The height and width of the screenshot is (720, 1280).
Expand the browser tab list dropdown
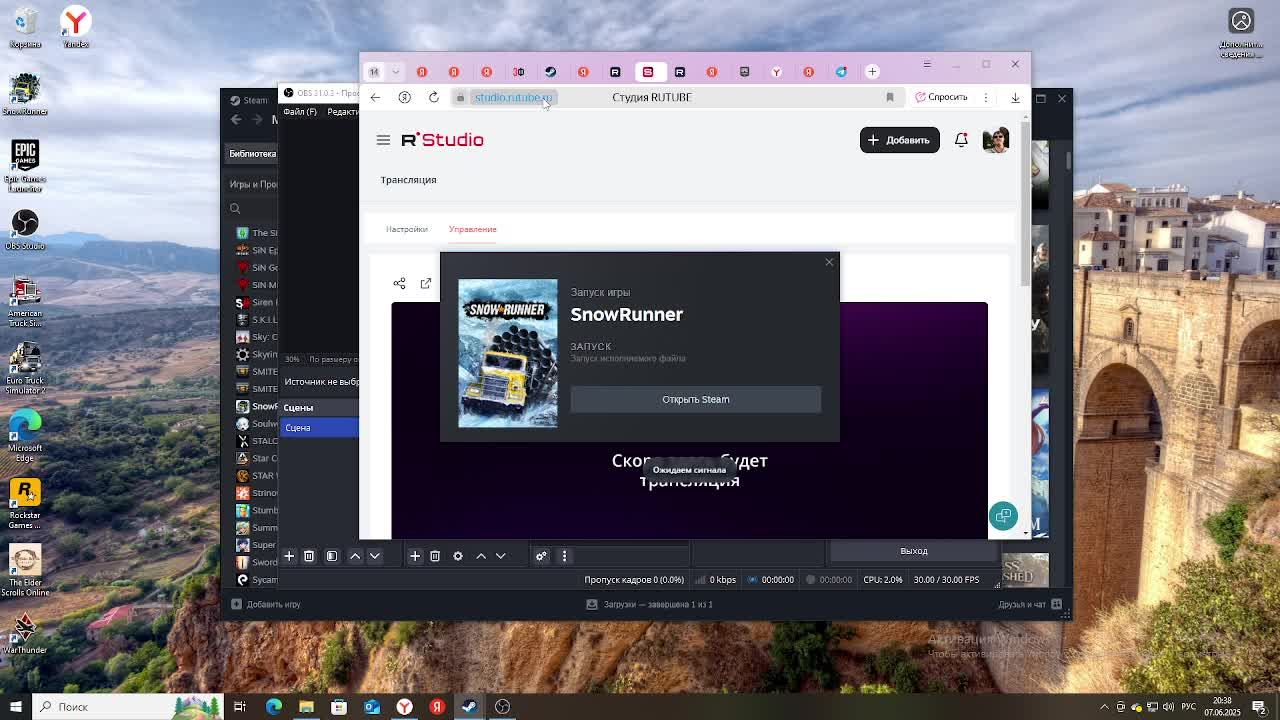tap(396, 72)
